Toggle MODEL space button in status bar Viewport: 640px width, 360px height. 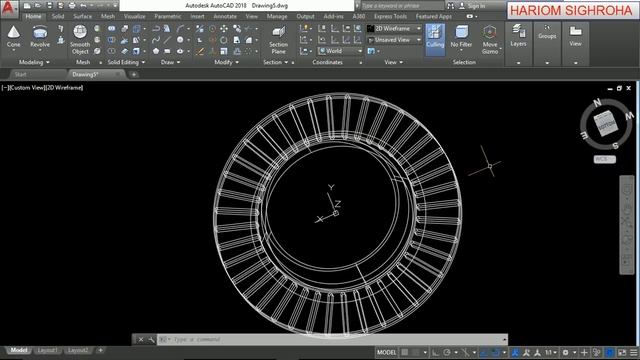[386, 352]
